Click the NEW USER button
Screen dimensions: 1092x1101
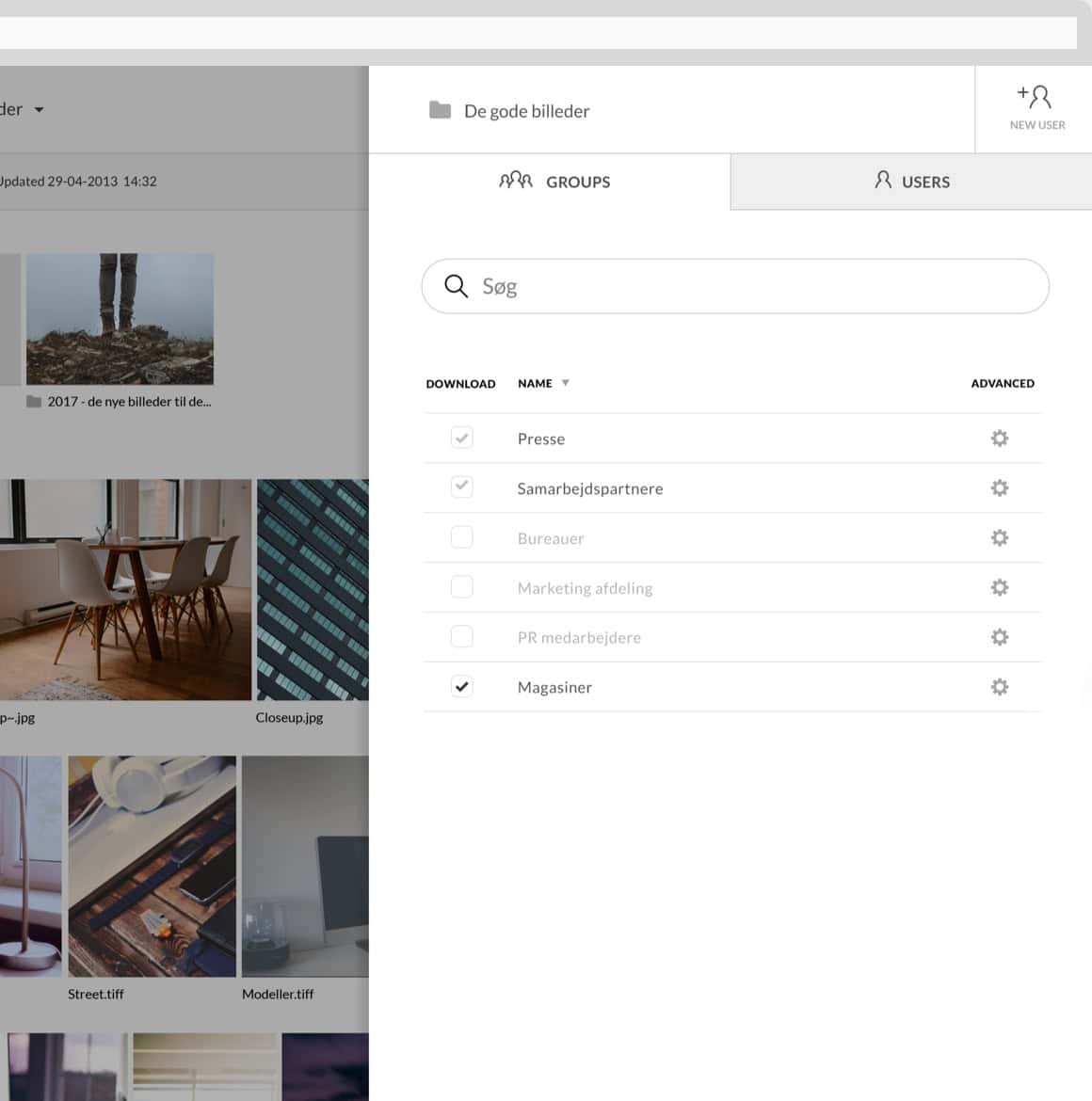[1036, 106]
